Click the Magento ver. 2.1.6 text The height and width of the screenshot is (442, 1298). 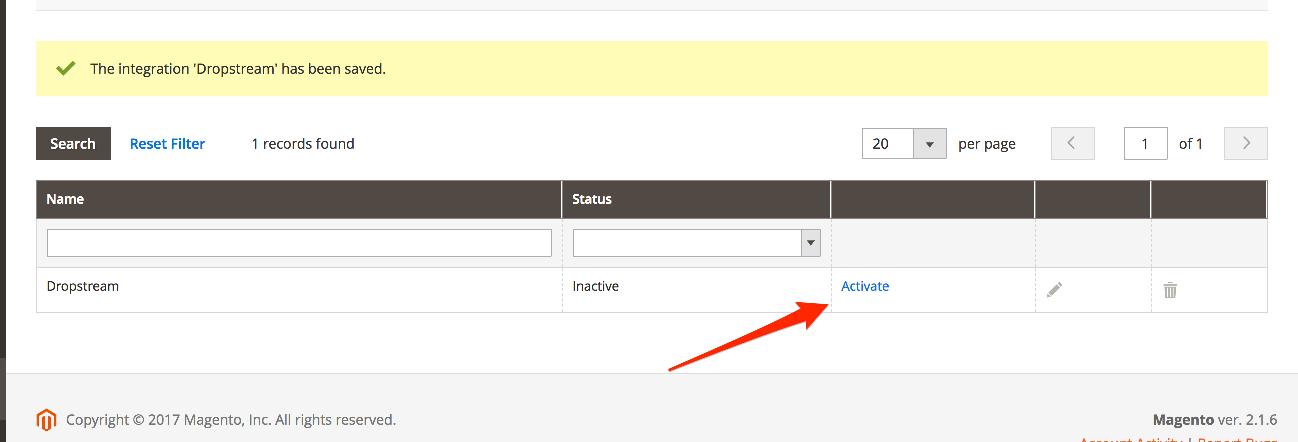[1215, 420]
